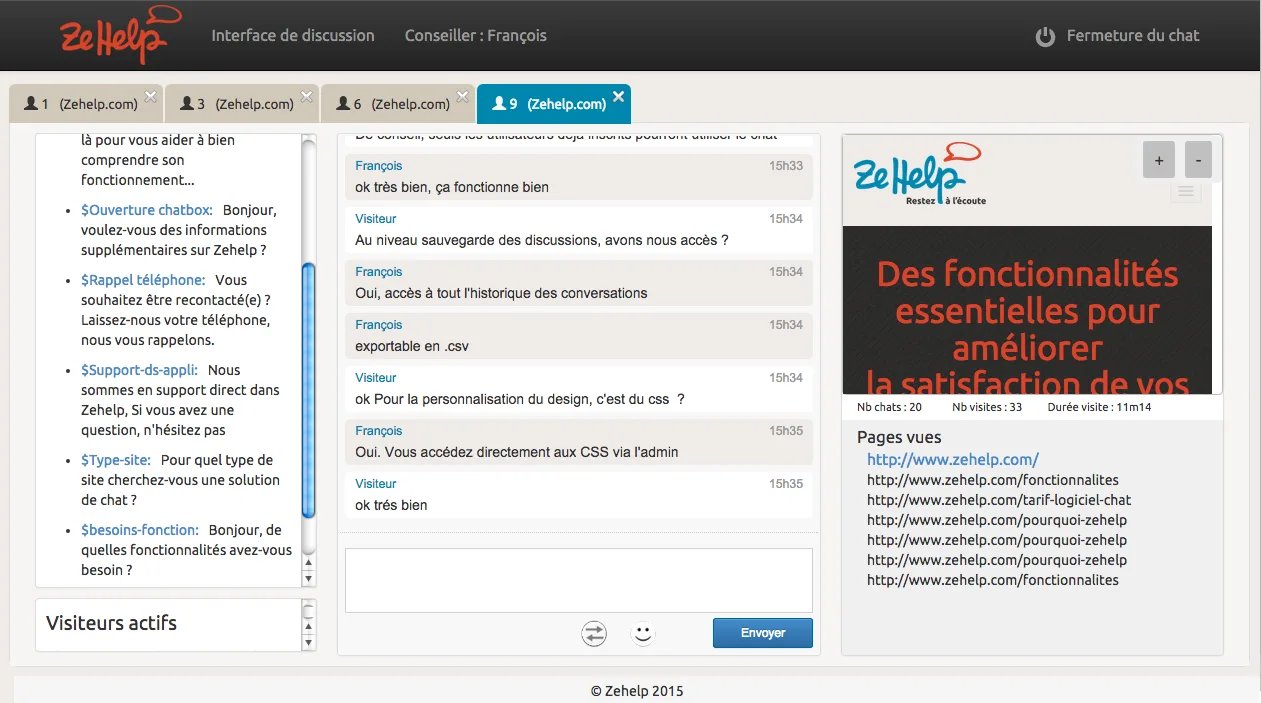Select the visitor 9 Zehelp.com tab

[554, 104]
